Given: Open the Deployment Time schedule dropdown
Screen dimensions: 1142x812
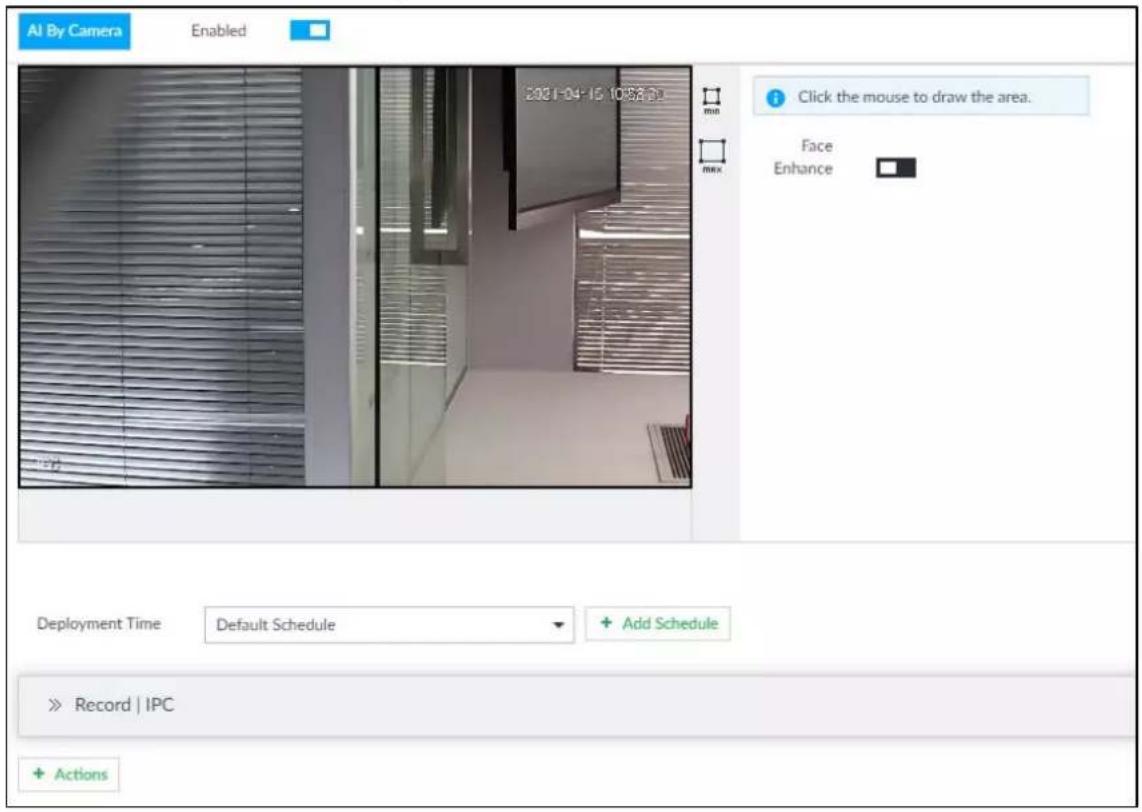Looking at the screenshot, I should click(x=389, y=625).
